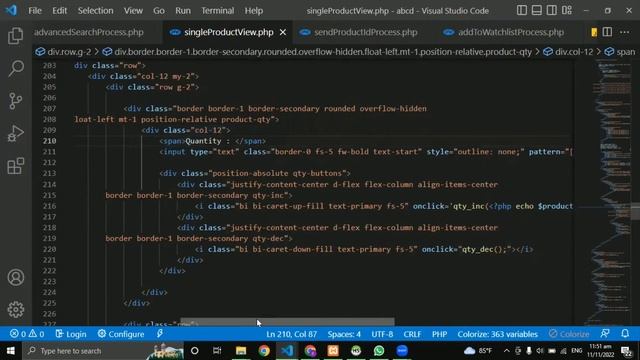Open the Help menu
The height and width of the screenshot is (360, 640).
tap(253, 11)
